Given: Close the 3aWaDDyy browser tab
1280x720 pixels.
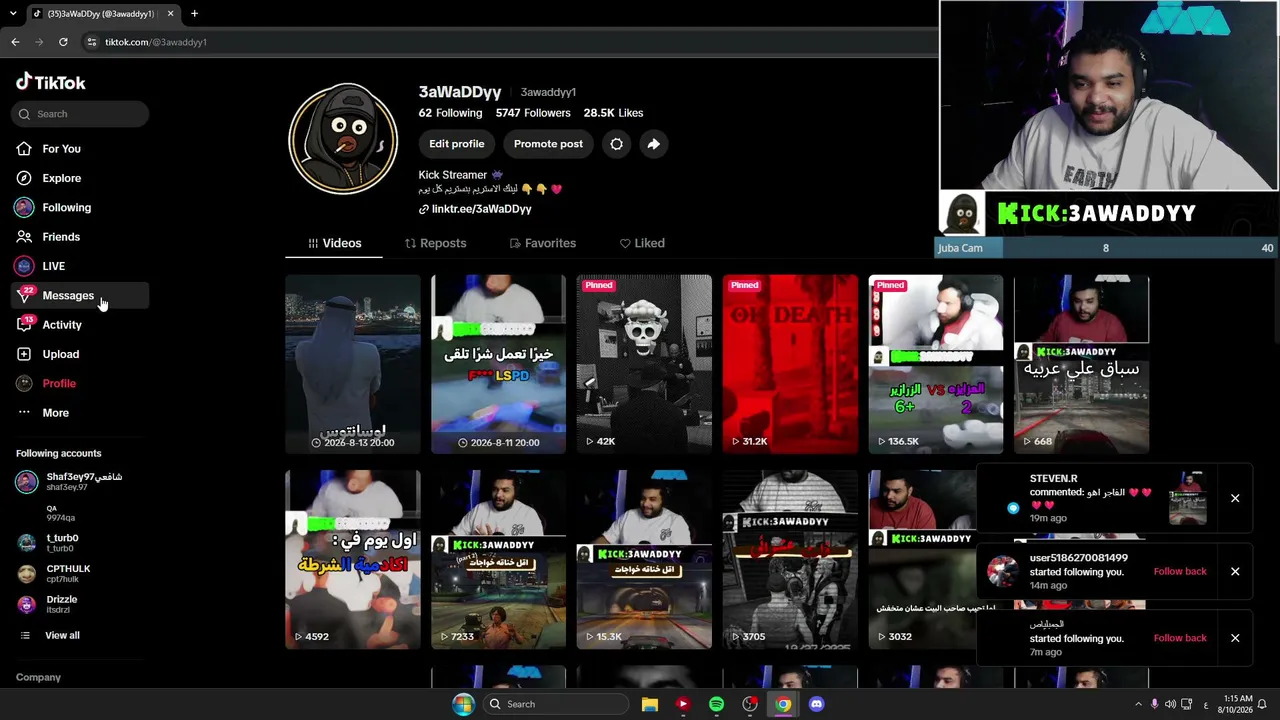Looking at the screenshot, I should (x=170, y=14).
